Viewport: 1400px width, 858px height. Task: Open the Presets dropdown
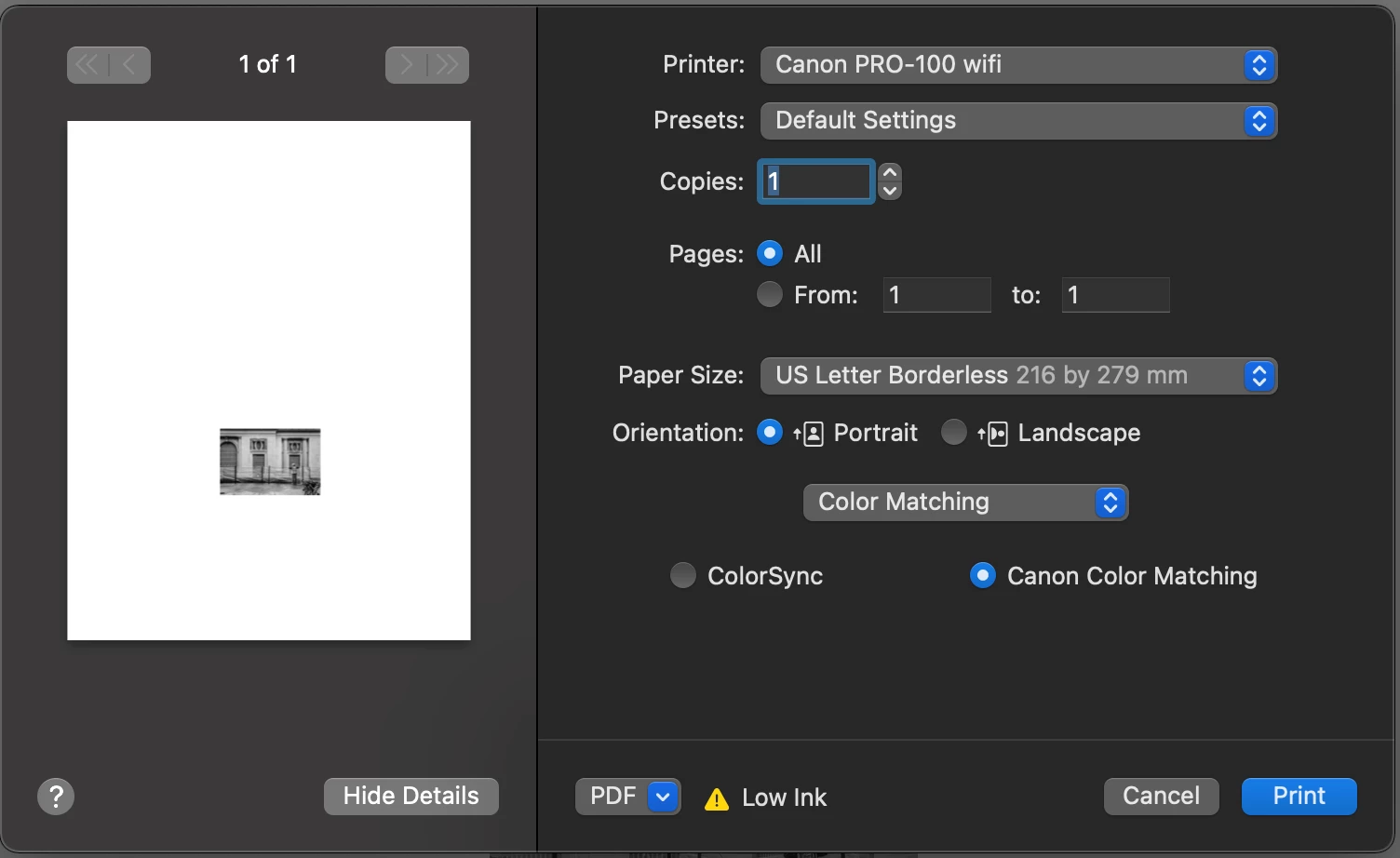(x=1019, y=121)
